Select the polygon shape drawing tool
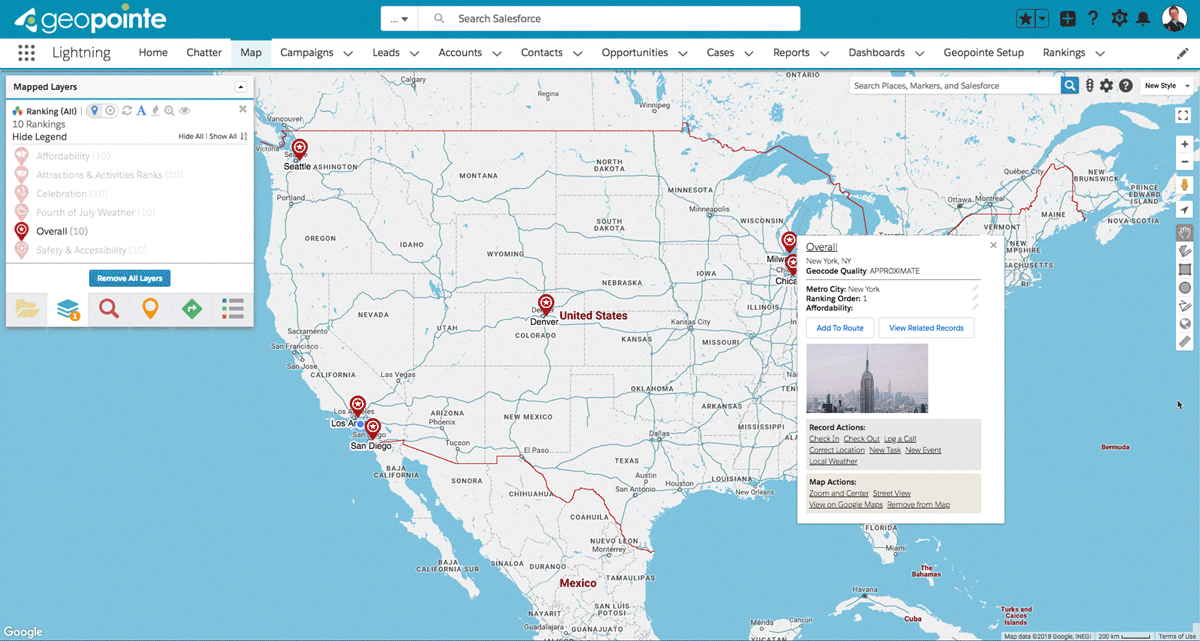 [1185, 250]
